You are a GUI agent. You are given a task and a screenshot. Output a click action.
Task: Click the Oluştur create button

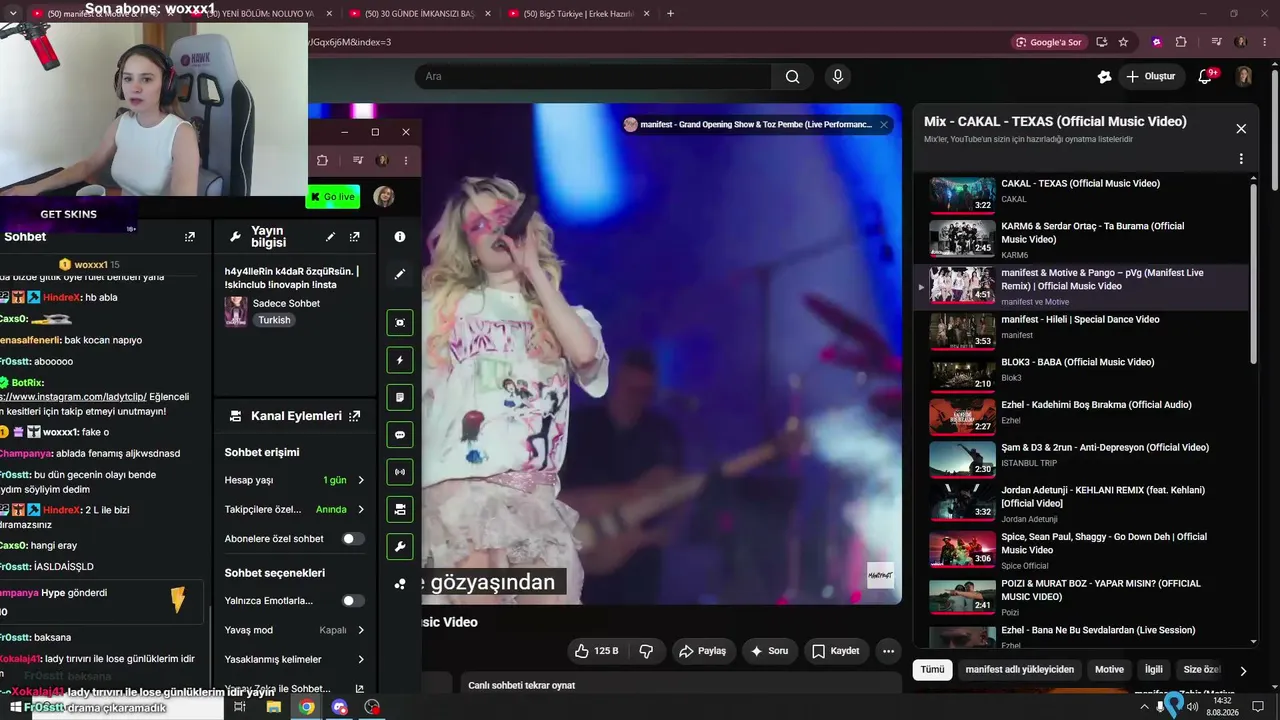click(1150, 77)
